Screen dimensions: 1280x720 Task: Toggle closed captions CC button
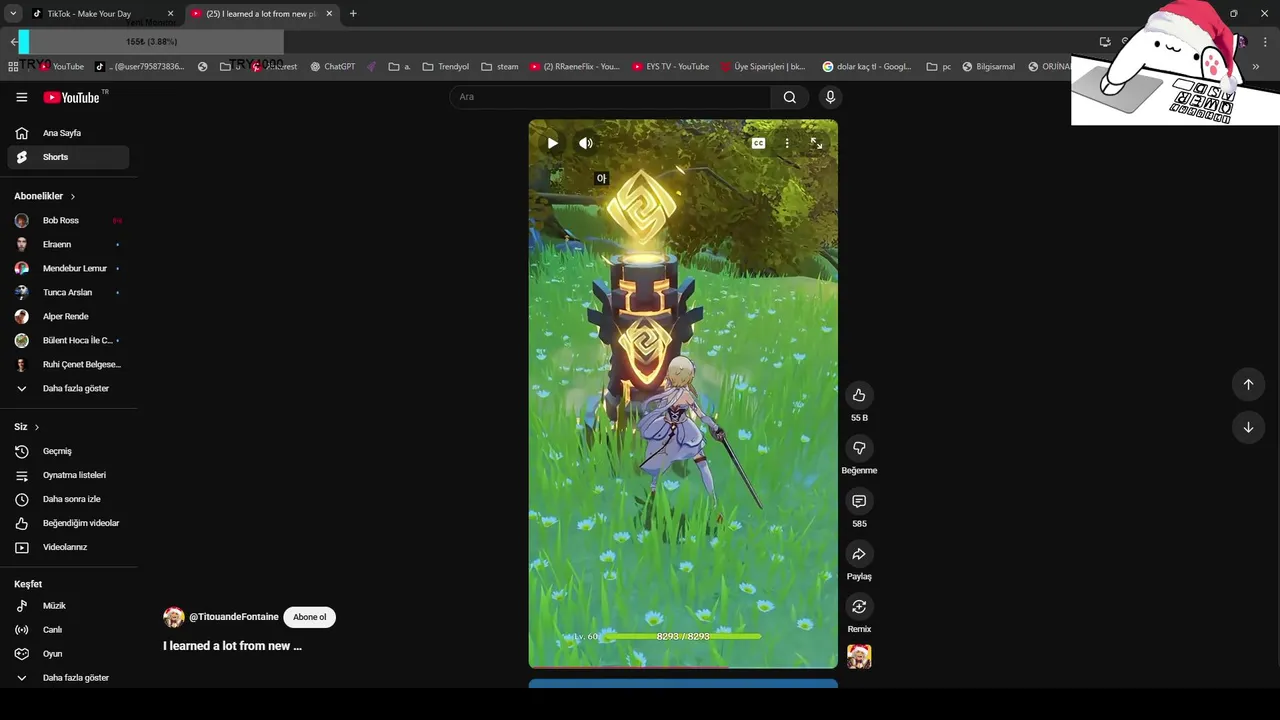[x=758, y=143]
